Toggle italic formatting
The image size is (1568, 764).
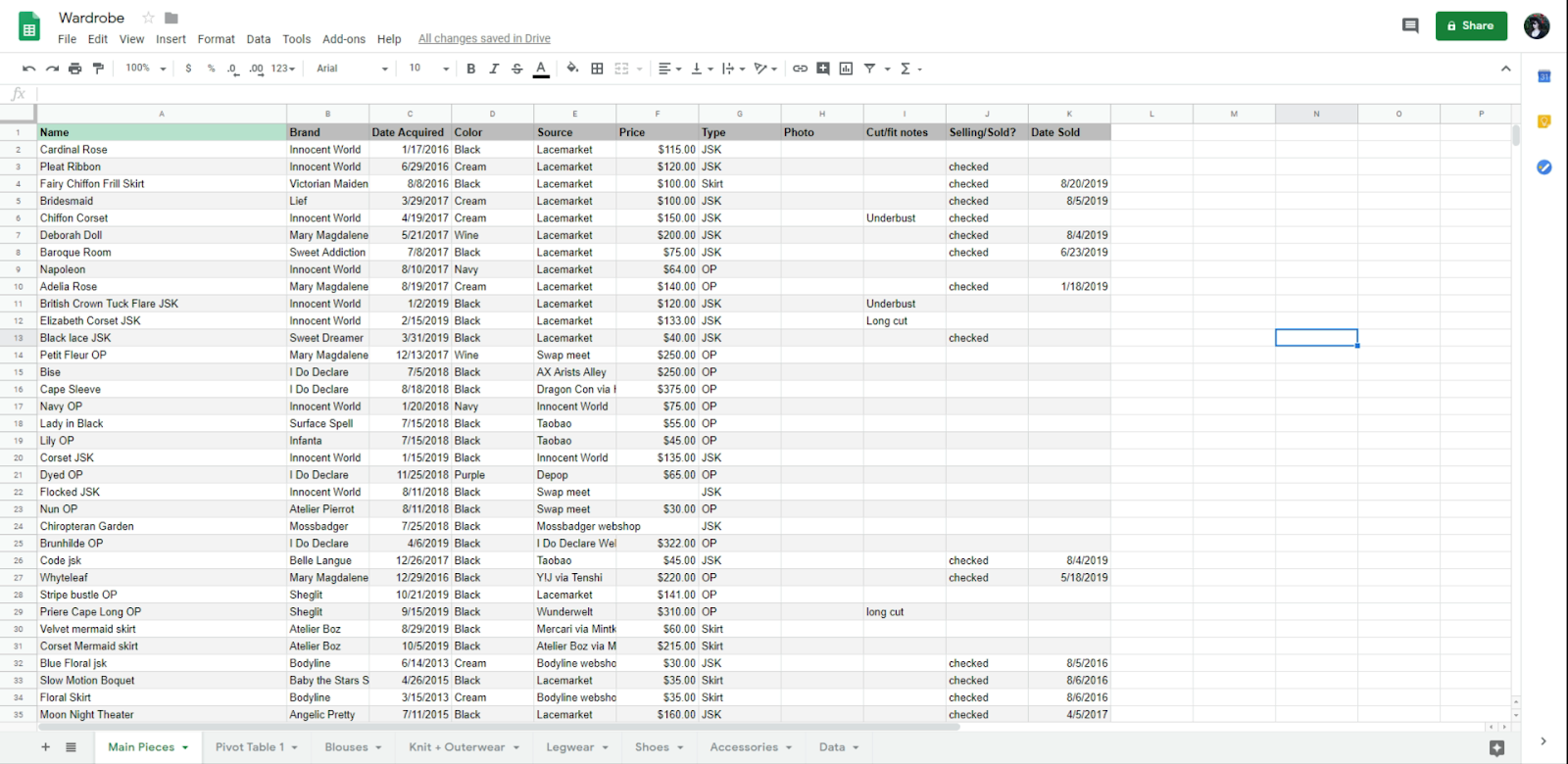point(494,69)
